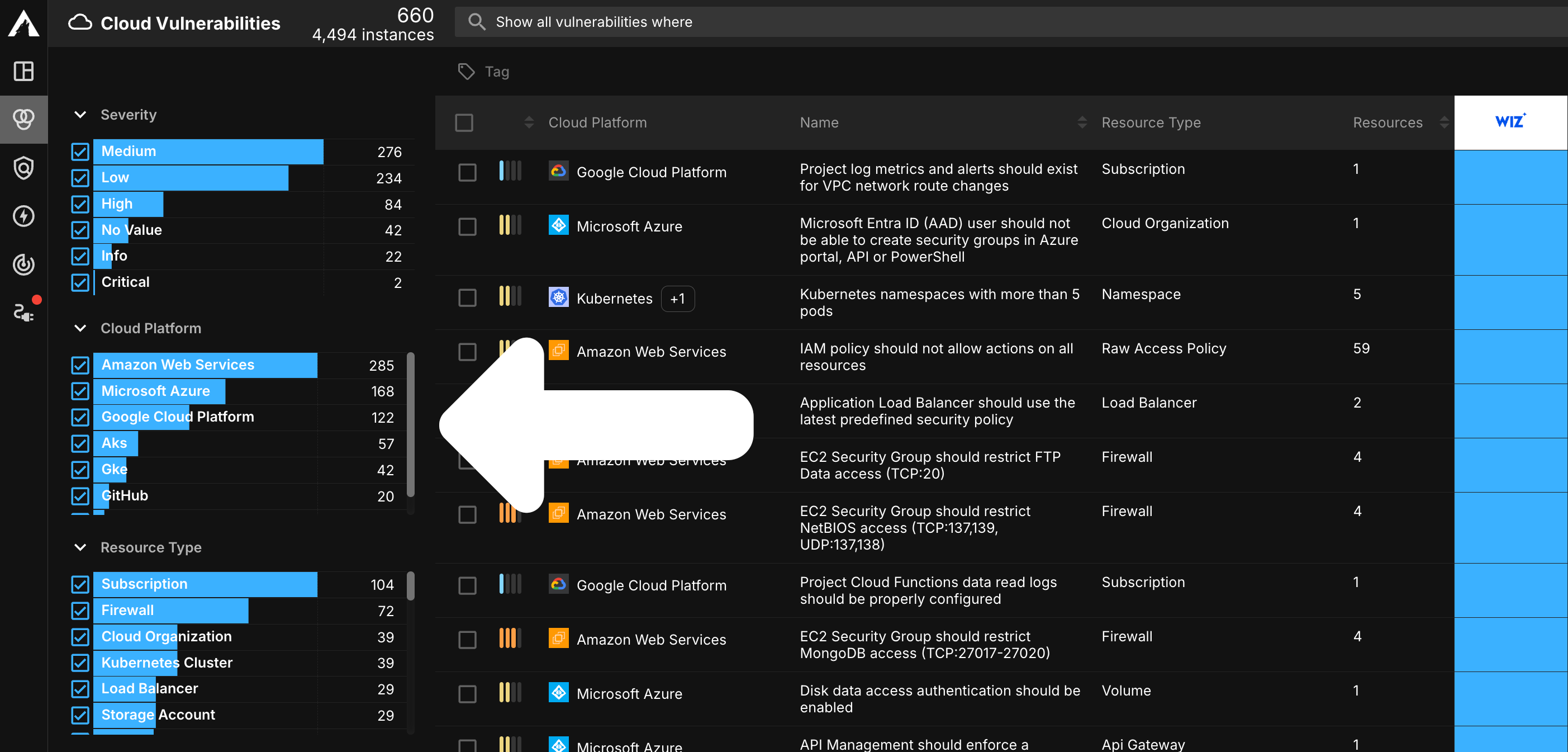Click the Kubernetes icon in namespaces row

(558, 297)
